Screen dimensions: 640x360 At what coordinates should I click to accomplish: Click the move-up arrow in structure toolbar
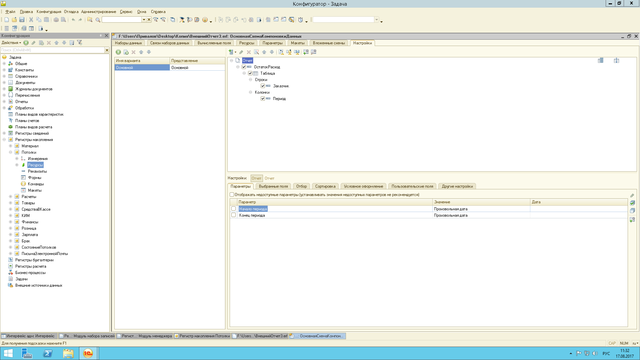click(264, 52)
